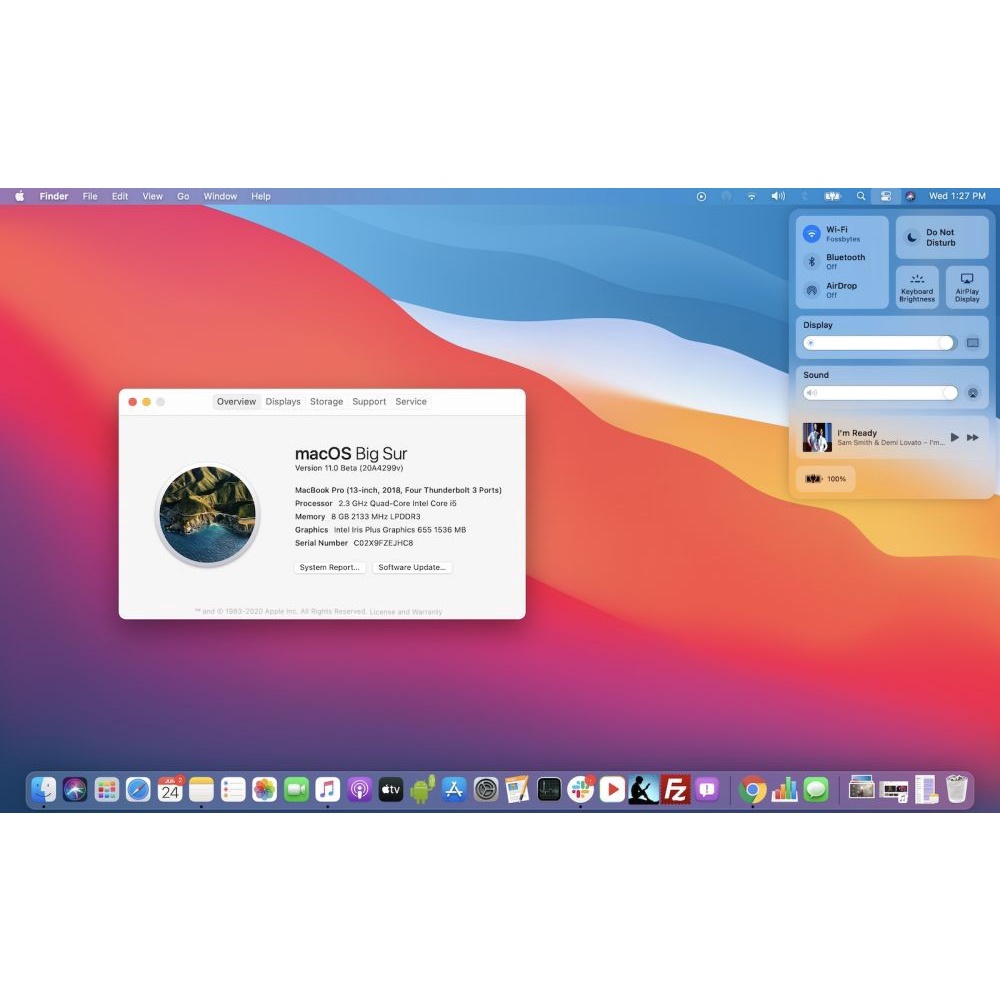
Task: Open the Calendar app in Dock
Action: pos(170,790)
